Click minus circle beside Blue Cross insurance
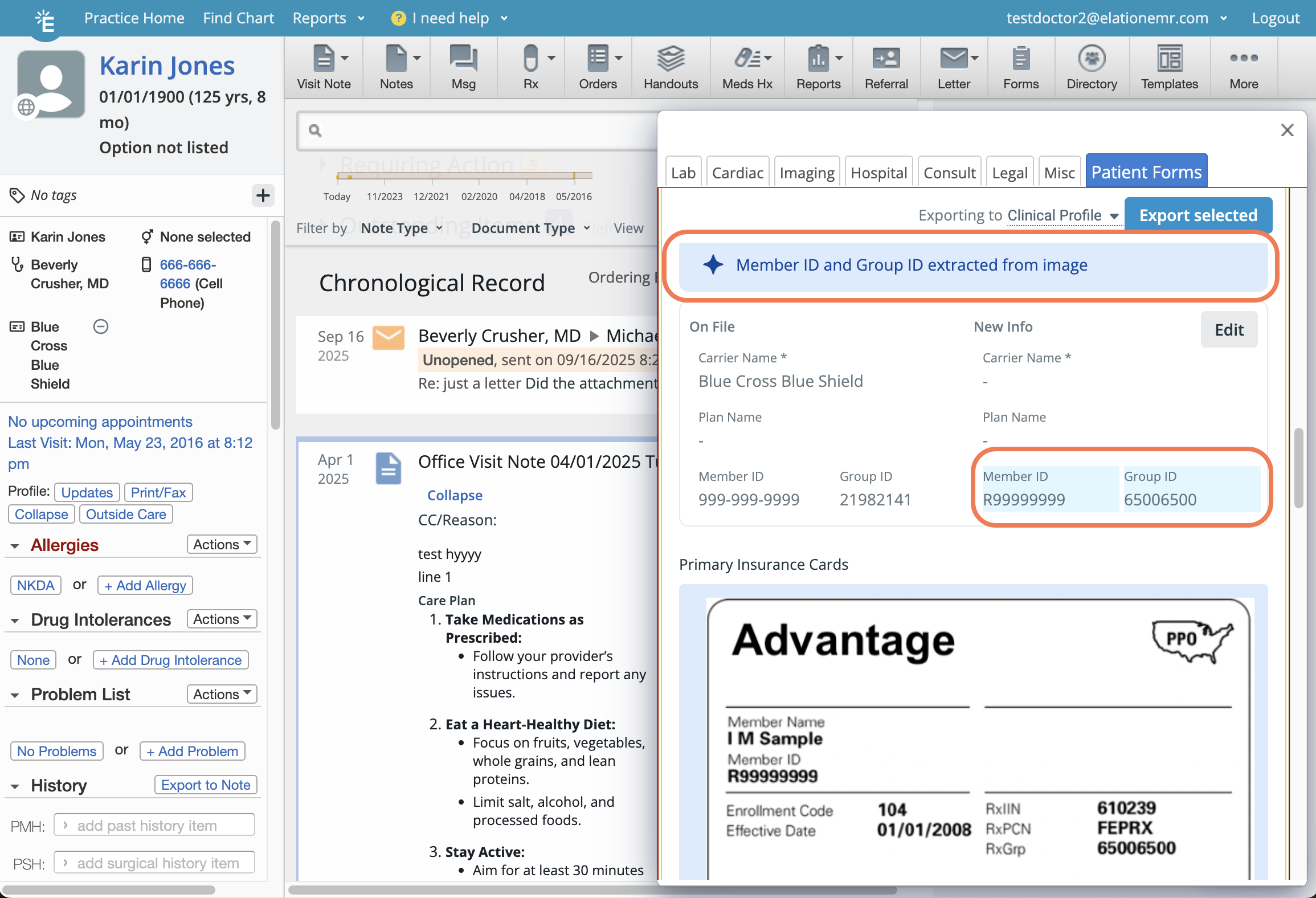The height and width of the screenshot is (898, 1316). pyautogui.click(x=101, y=326)
